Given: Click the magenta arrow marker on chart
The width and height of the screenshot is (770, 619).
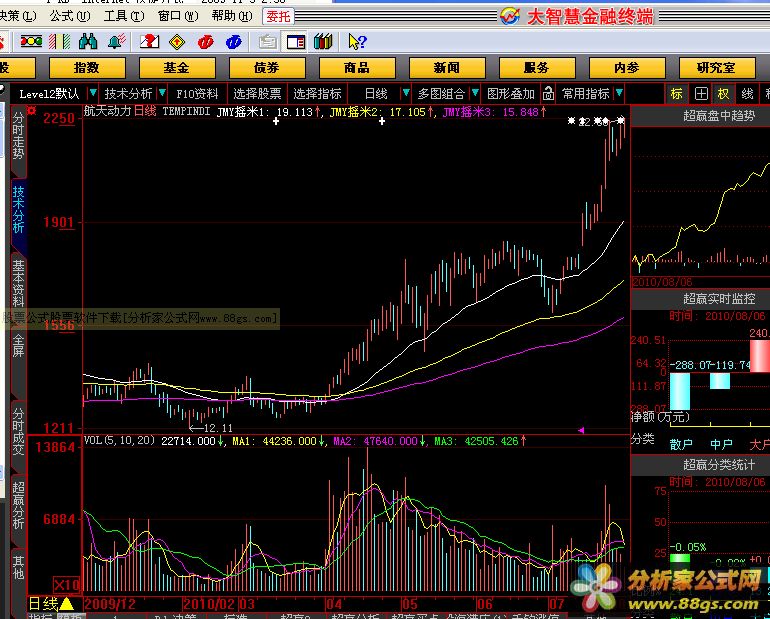Looking at the screenshot, I should click(x=581, y=431).
